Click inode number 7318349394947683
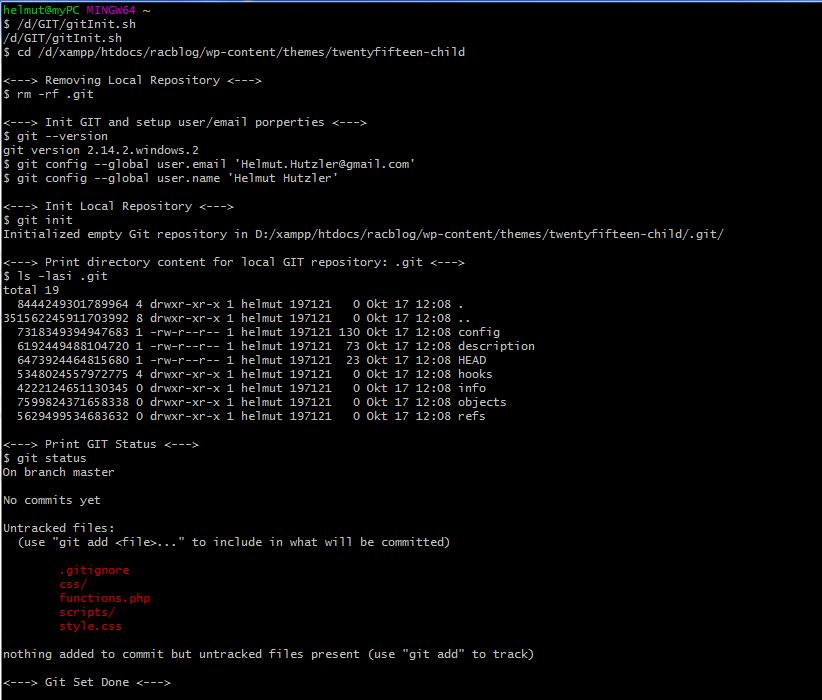The image size is (822, 700). point(73,332)
